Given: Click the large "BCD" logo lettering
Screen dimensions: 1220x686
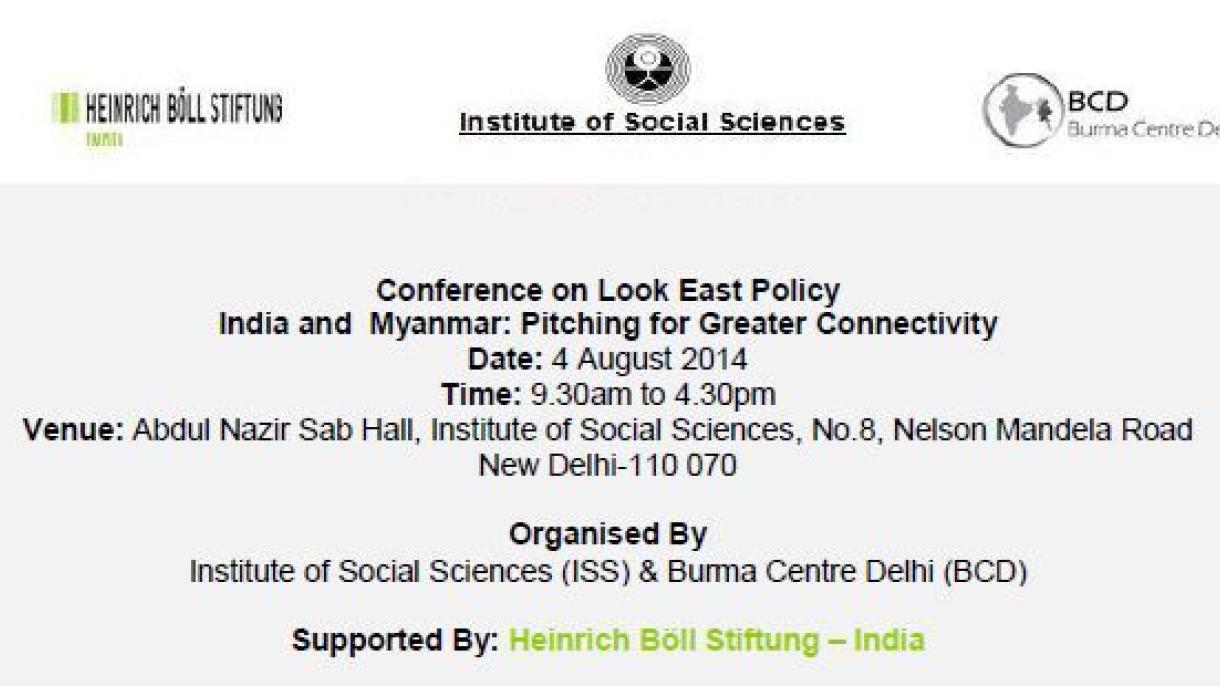Looking at the screenshot, I should [1097, 102].
